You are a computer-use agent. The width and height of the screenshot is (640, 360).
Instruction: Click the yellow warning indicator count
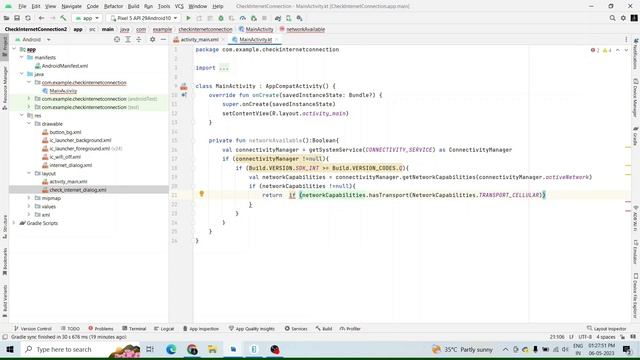[x=607, y=50]
